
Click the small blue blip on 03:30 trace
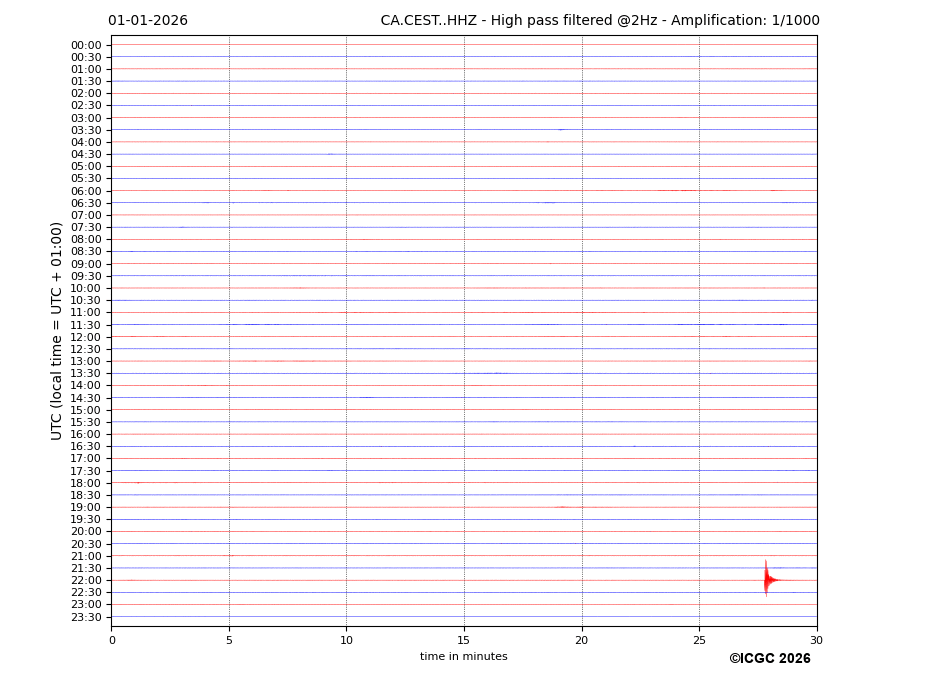[x=561, y=129]
